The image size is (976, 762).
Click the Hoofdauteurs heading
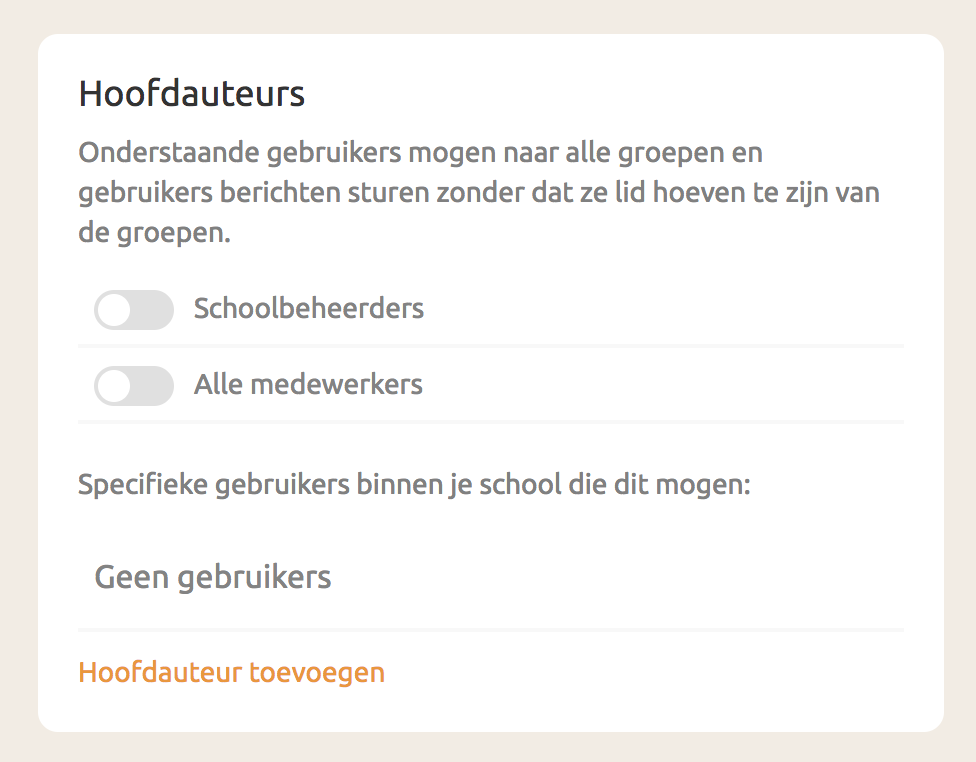tap(191, 94)
